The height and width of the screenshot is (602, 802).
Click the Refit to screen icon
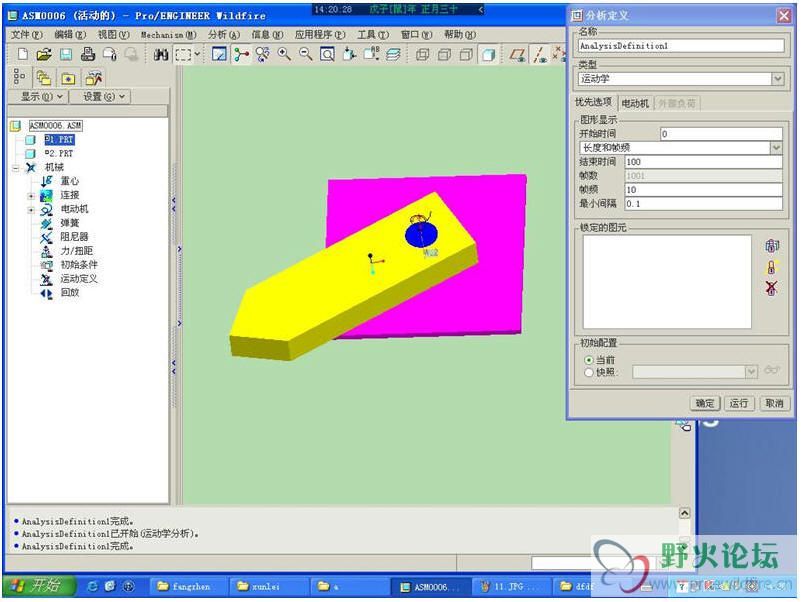(x=327, y=54)
